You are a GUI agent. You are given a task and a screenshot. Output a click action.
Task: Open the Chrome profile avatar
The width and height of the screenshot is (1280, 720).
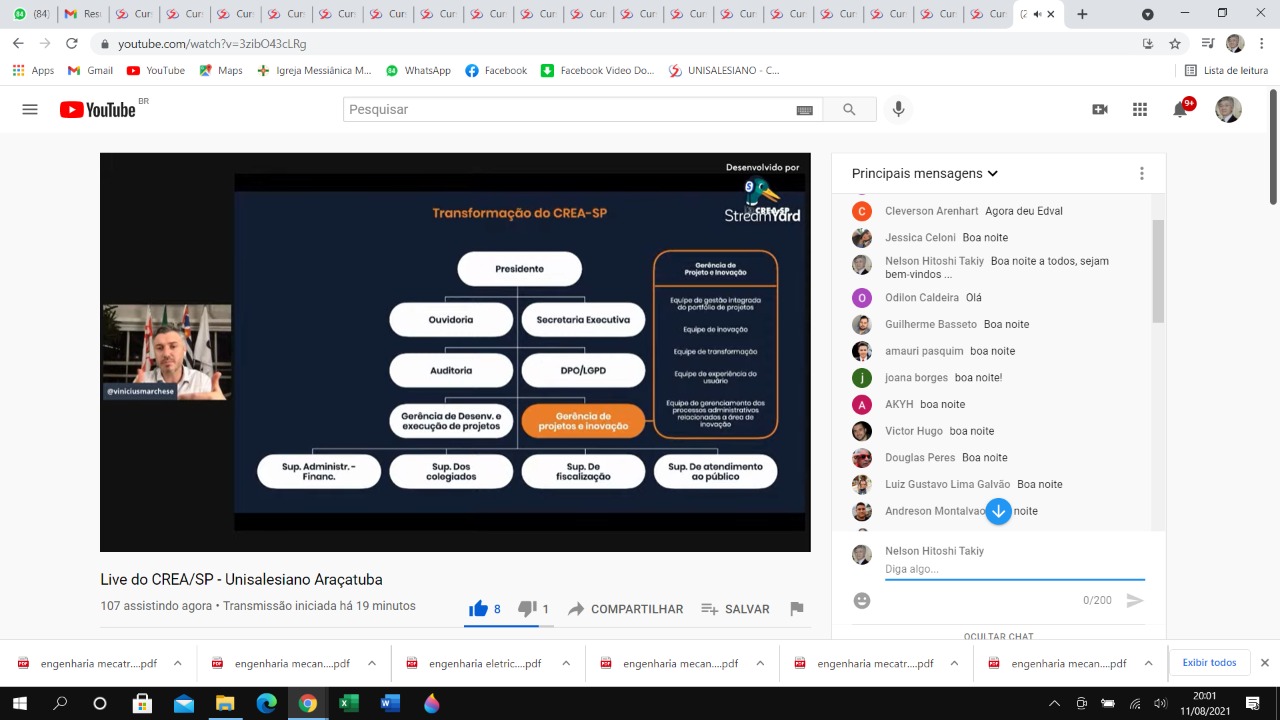coord(1235,44)
